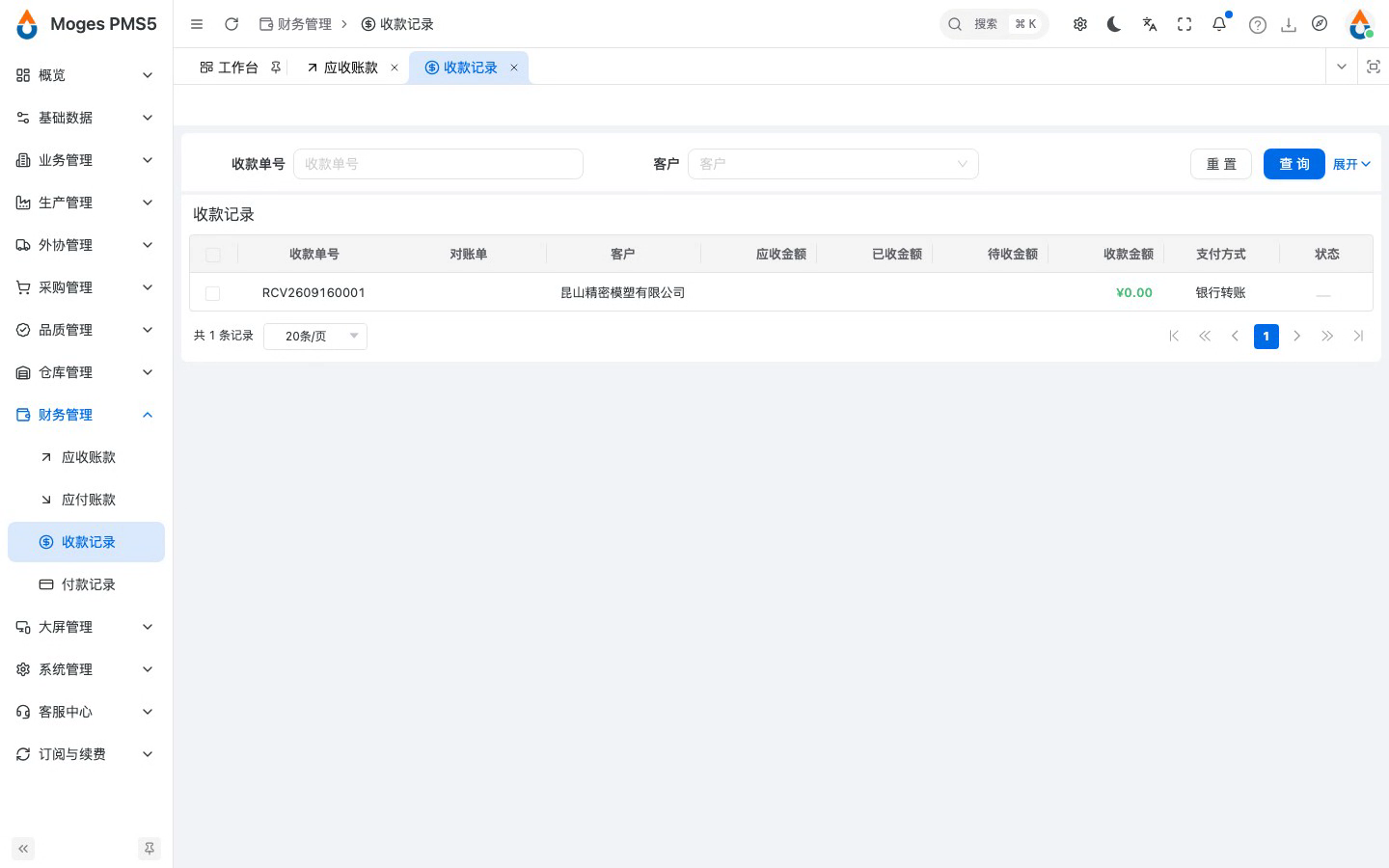Open the settings gear icon

[x=1080, y=24]
